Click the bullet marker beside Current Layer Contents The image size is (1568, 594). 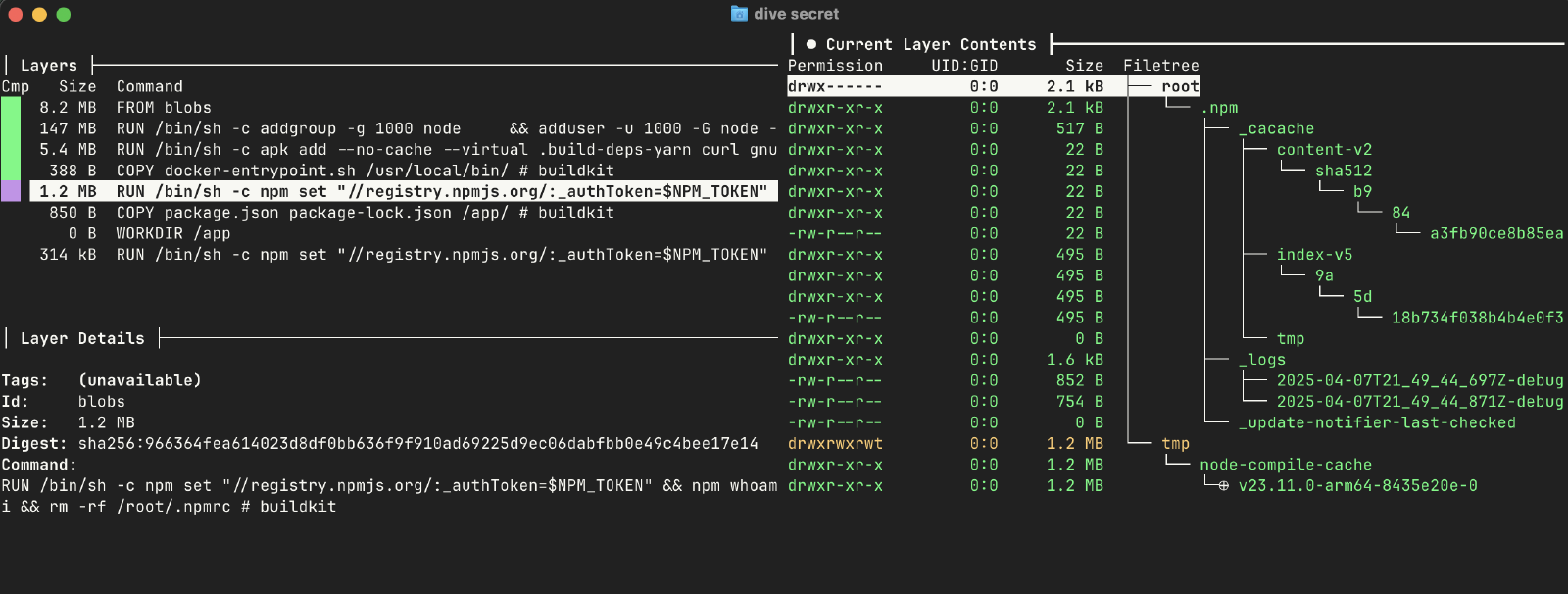point(810,44)
